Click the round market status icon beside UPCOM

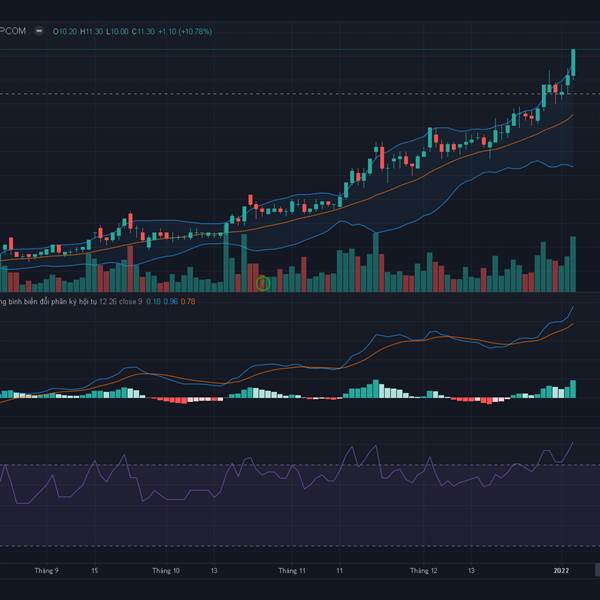click(x=39, y=31)
